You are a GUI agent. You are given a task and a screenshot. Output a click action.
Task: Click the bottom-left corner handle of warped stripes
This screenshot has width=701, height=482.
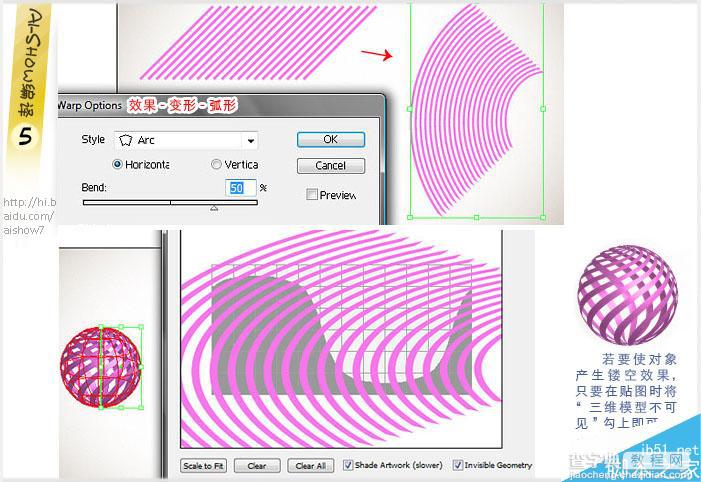pyautogui.click(x=410, y=217)
